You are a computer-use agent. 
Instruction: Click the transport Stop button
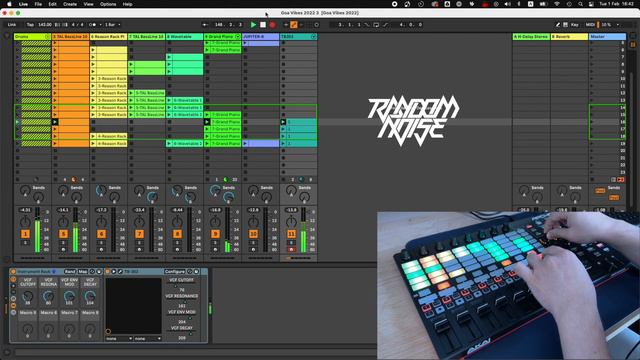pos(263,25)
